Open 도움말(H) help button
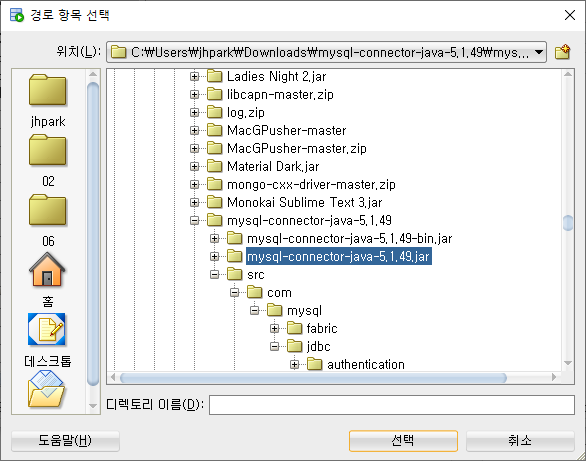 coord(65,441)
